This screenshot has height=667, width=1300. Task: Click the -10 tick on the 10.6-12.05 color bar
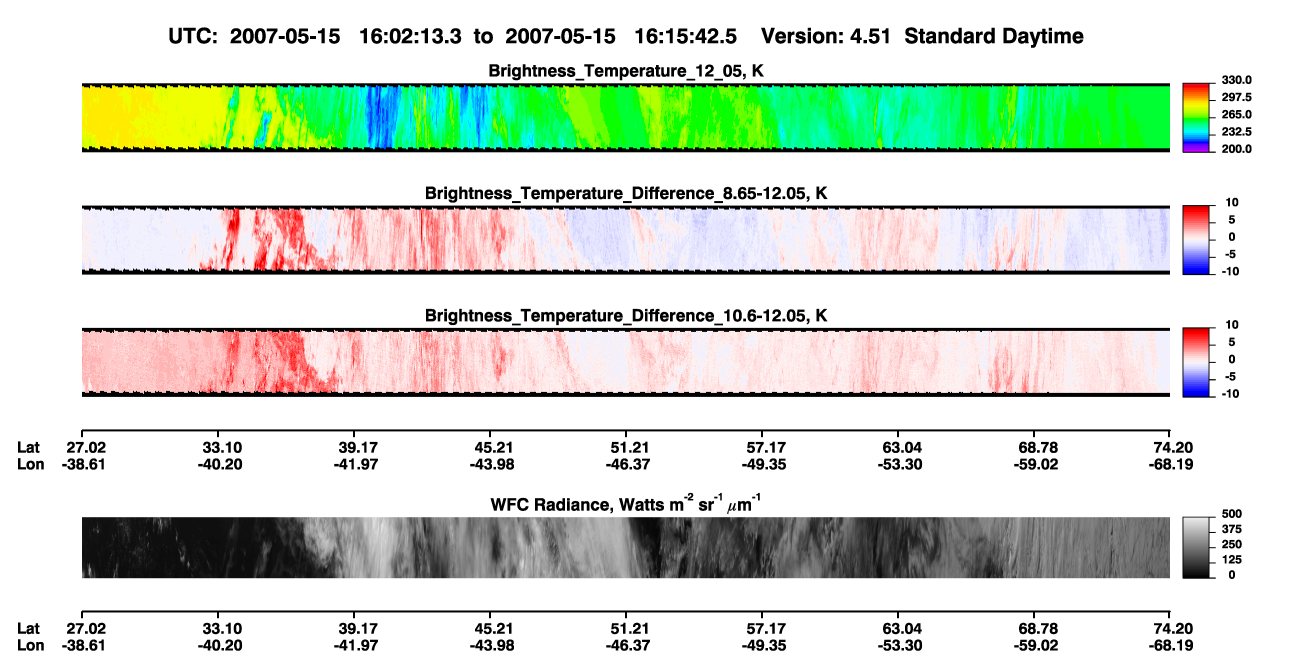(1229, 393)
